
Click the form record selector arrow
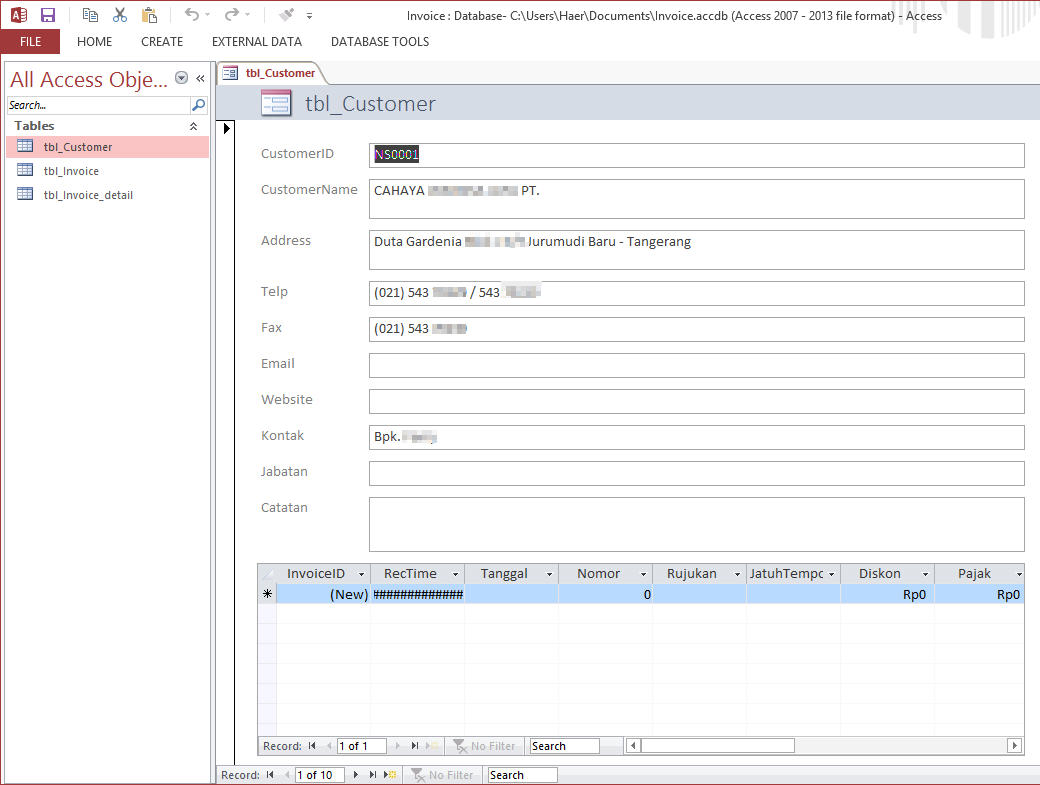[226, 128]
